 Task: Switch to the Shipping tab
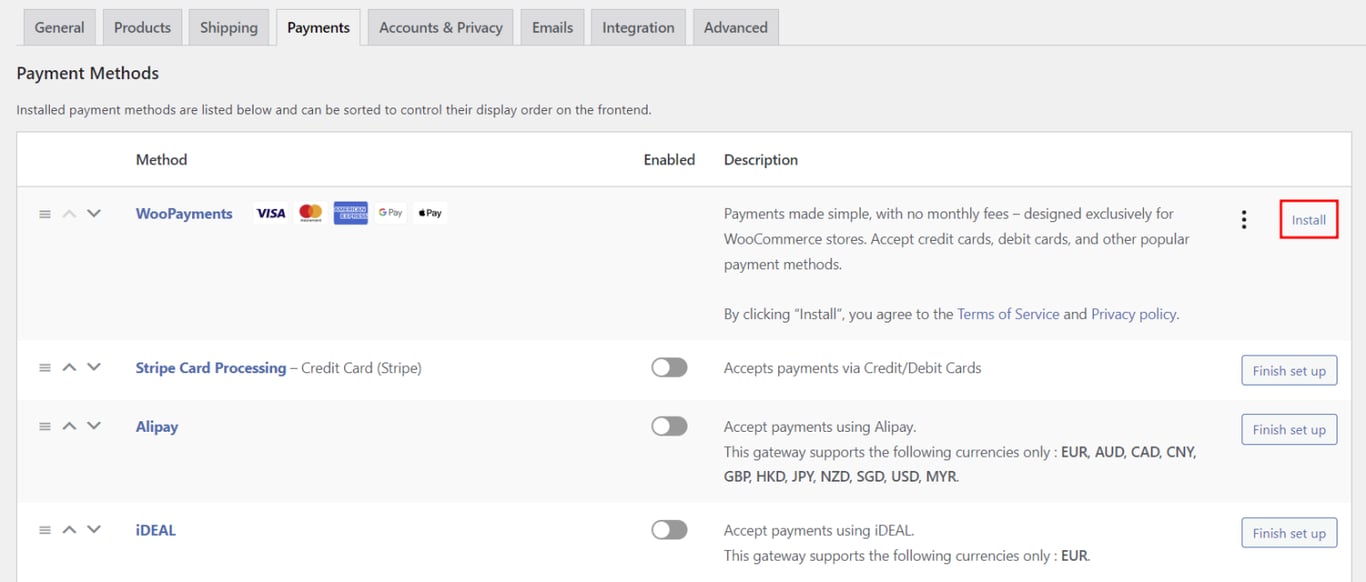tap(228, 27)
